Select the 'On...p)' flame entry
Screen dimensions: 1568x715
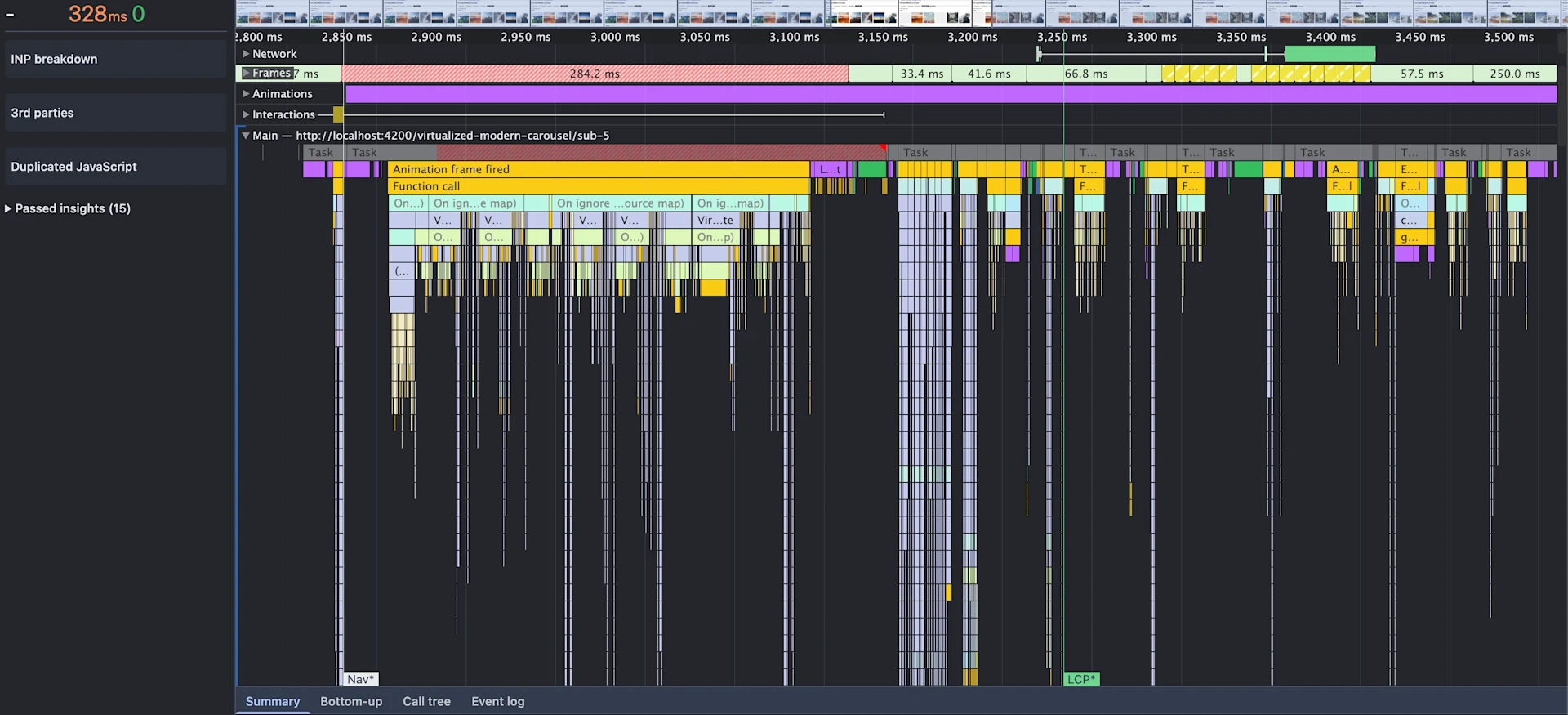(x=715, y=237)
